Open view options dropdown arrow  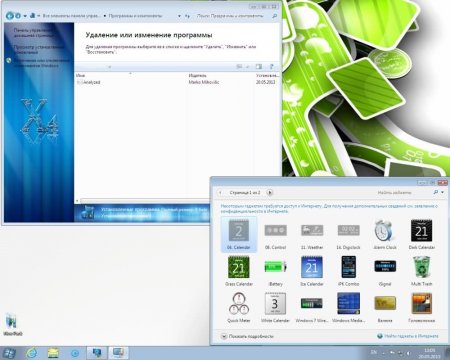point(247,67)
